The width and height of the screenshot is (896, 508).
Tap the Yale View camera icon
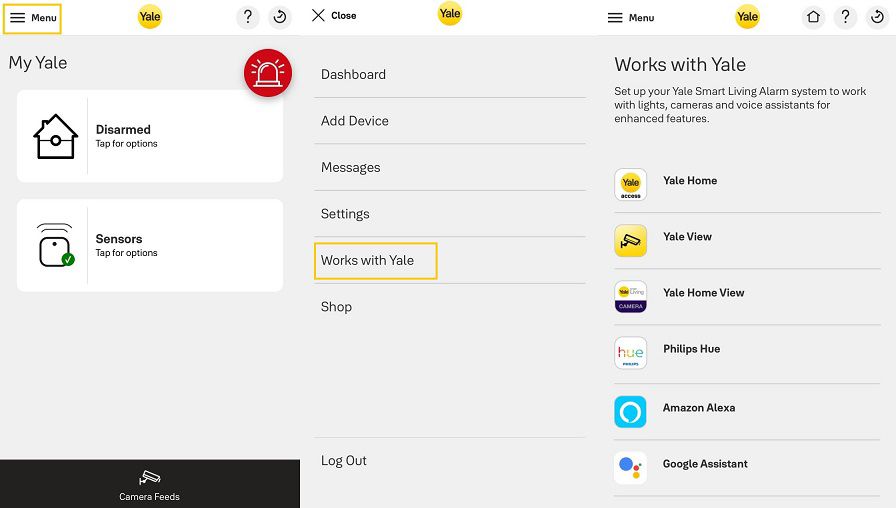pyautogui.click(x=630, y=241)
